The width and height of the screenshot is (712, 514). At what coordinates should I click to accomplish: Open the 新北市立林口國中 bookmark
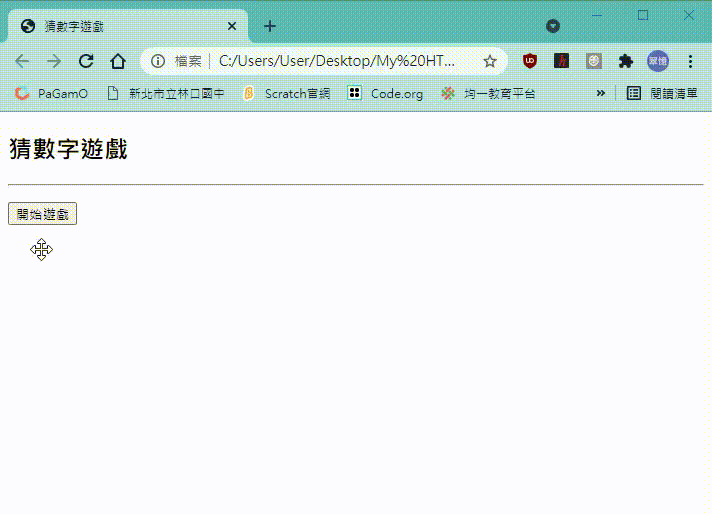pyautogui.click(x=166, y=94)
